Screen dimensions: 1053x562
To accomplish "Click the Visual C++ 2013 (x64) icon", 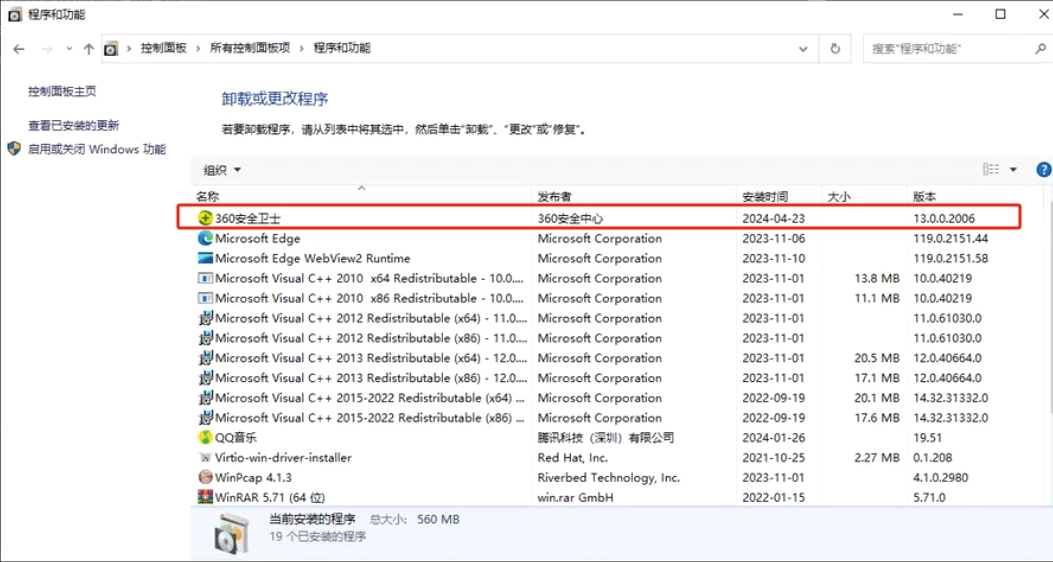I will pyautogui.click(x=205, y=358).
